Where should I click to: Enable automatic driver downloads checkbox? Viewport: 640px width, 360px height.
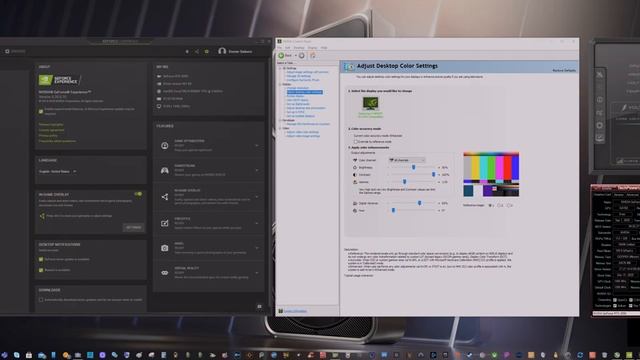(x=41, y=300)
